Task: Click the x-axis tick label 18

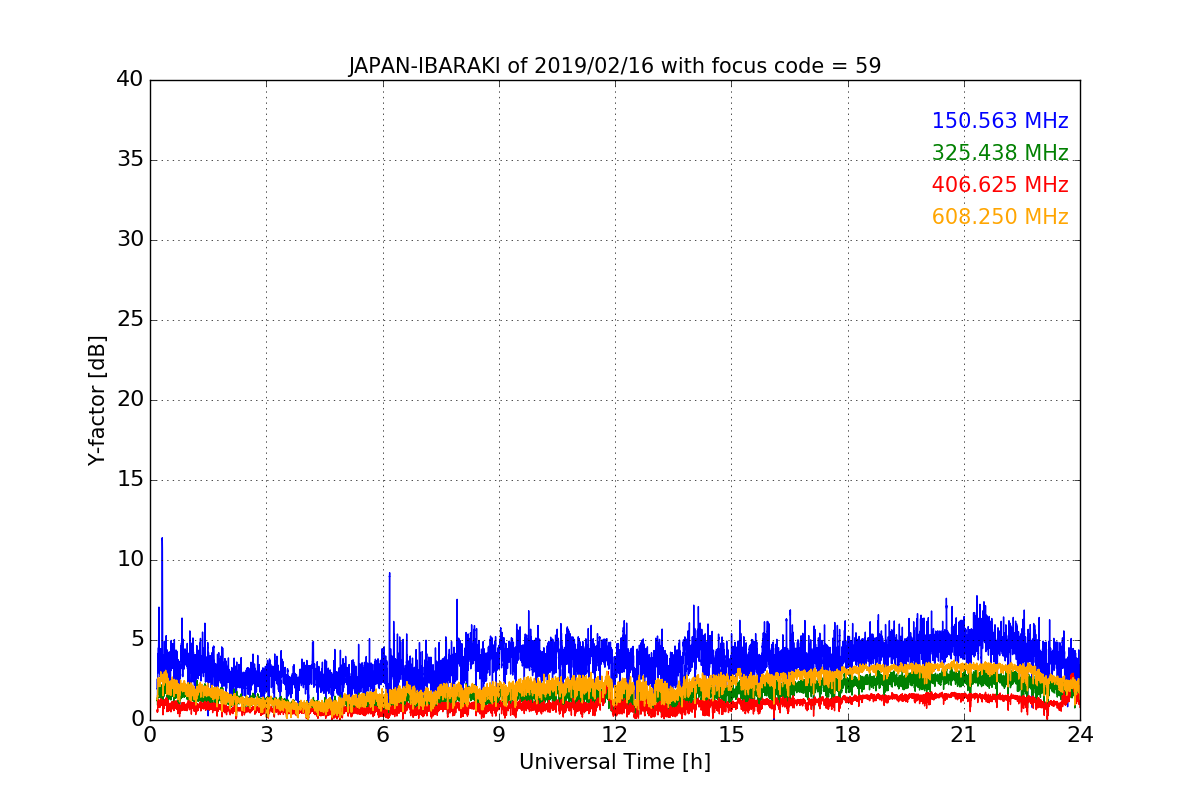Action: 848,735
